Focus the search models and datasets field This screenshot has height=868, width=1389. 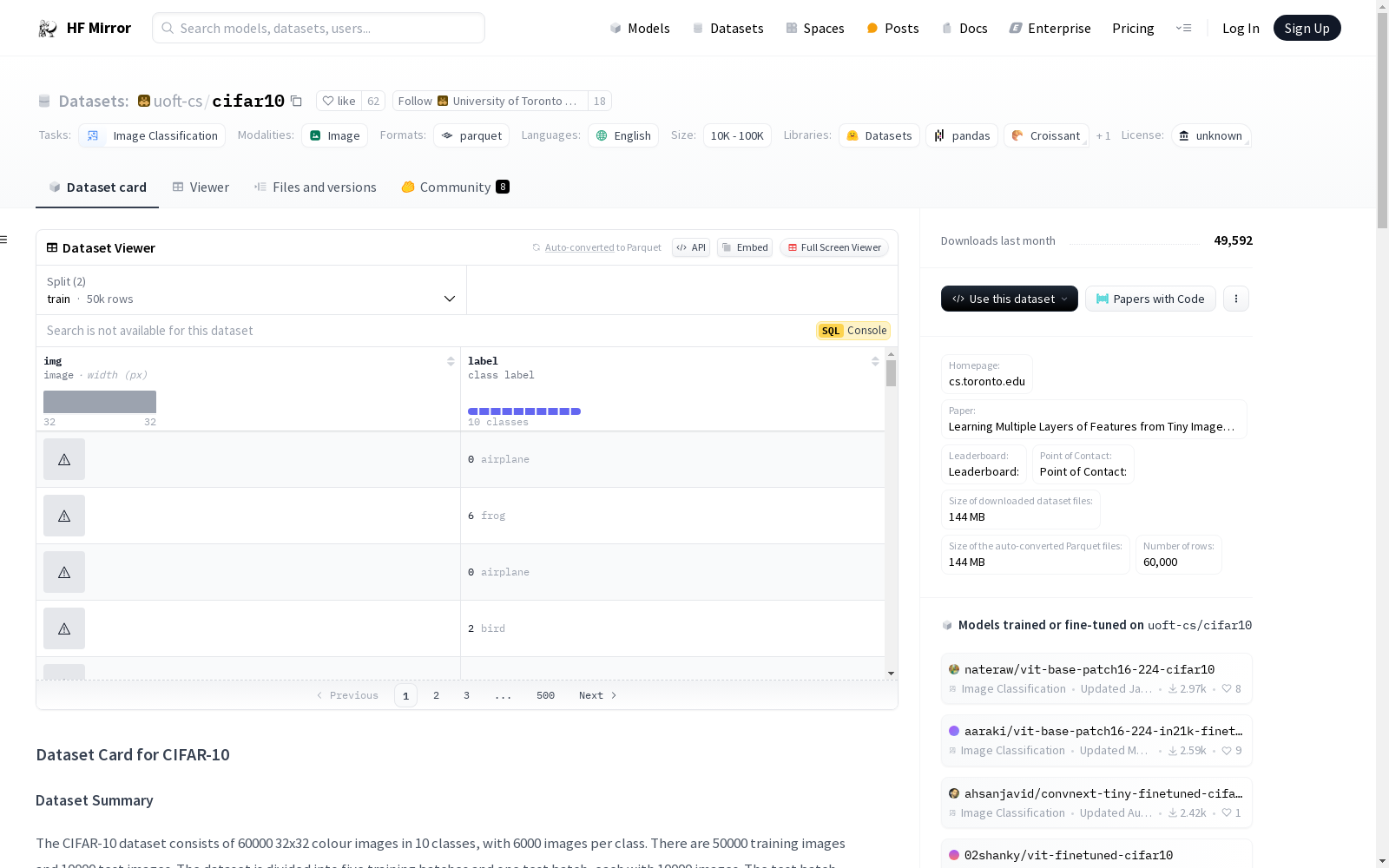pos(319,29)
